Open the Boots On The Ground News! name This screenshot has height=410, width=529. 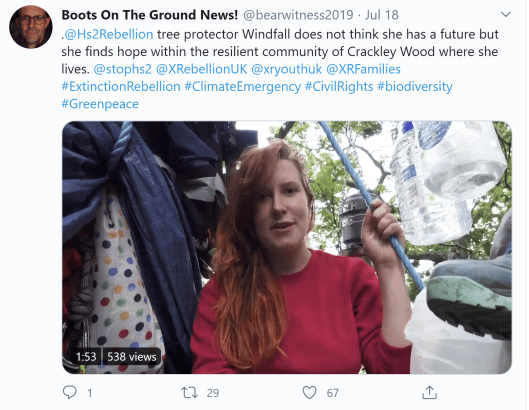pyautogui.click(x=150, y=15)
